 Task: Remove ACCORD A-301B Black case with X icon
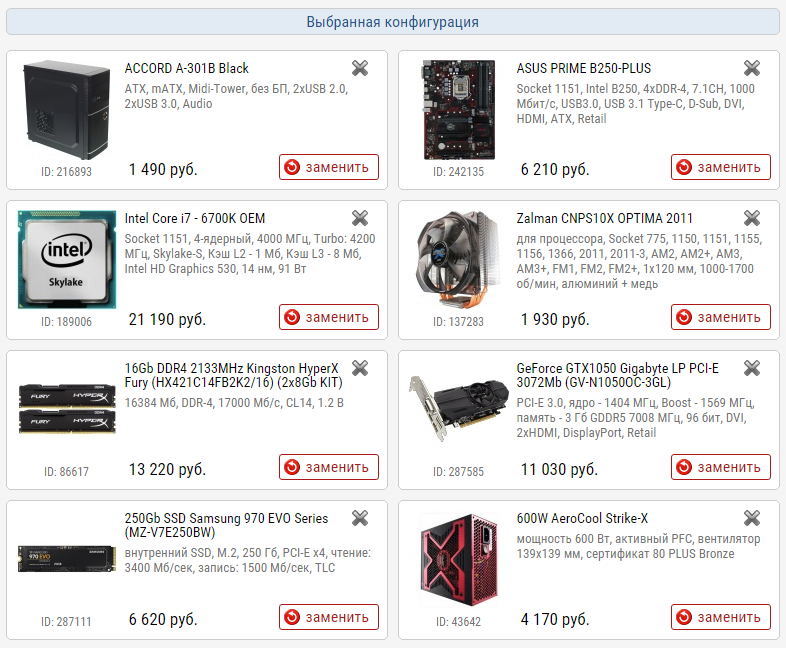pos(360,68)
